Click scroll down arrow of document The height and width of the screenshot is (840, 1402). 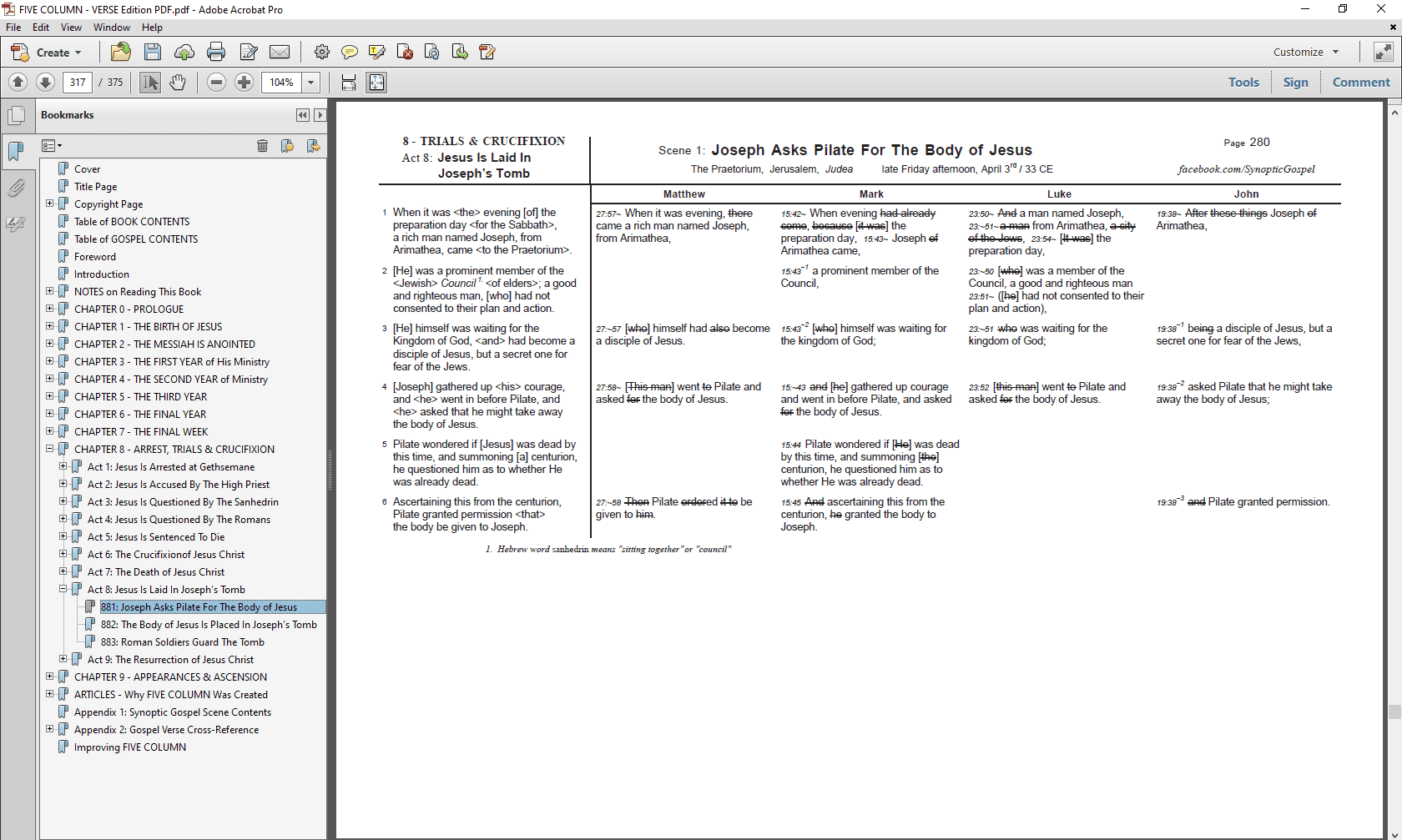click(1394, 833)
